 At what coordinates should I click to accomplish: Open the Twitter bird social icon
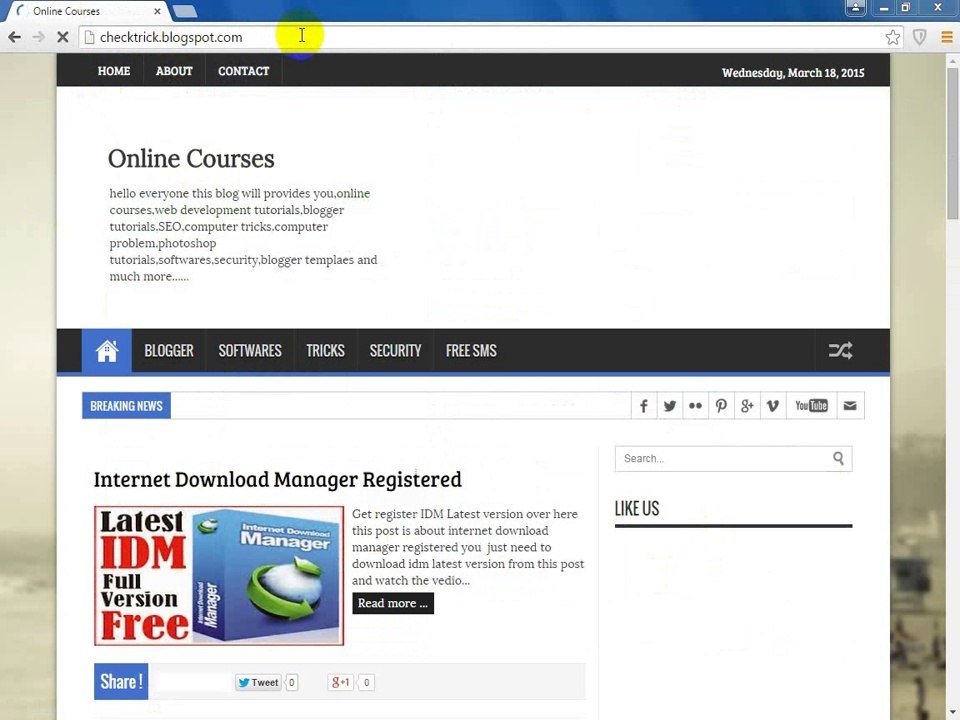tap(670, 406)
